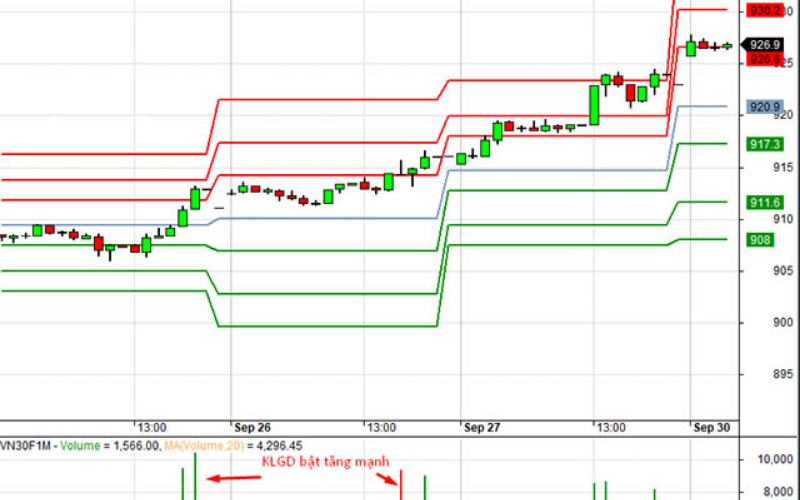Click the 895 price axis label
The height and width of the screenshot is (500, 800).
coord(784,374)
